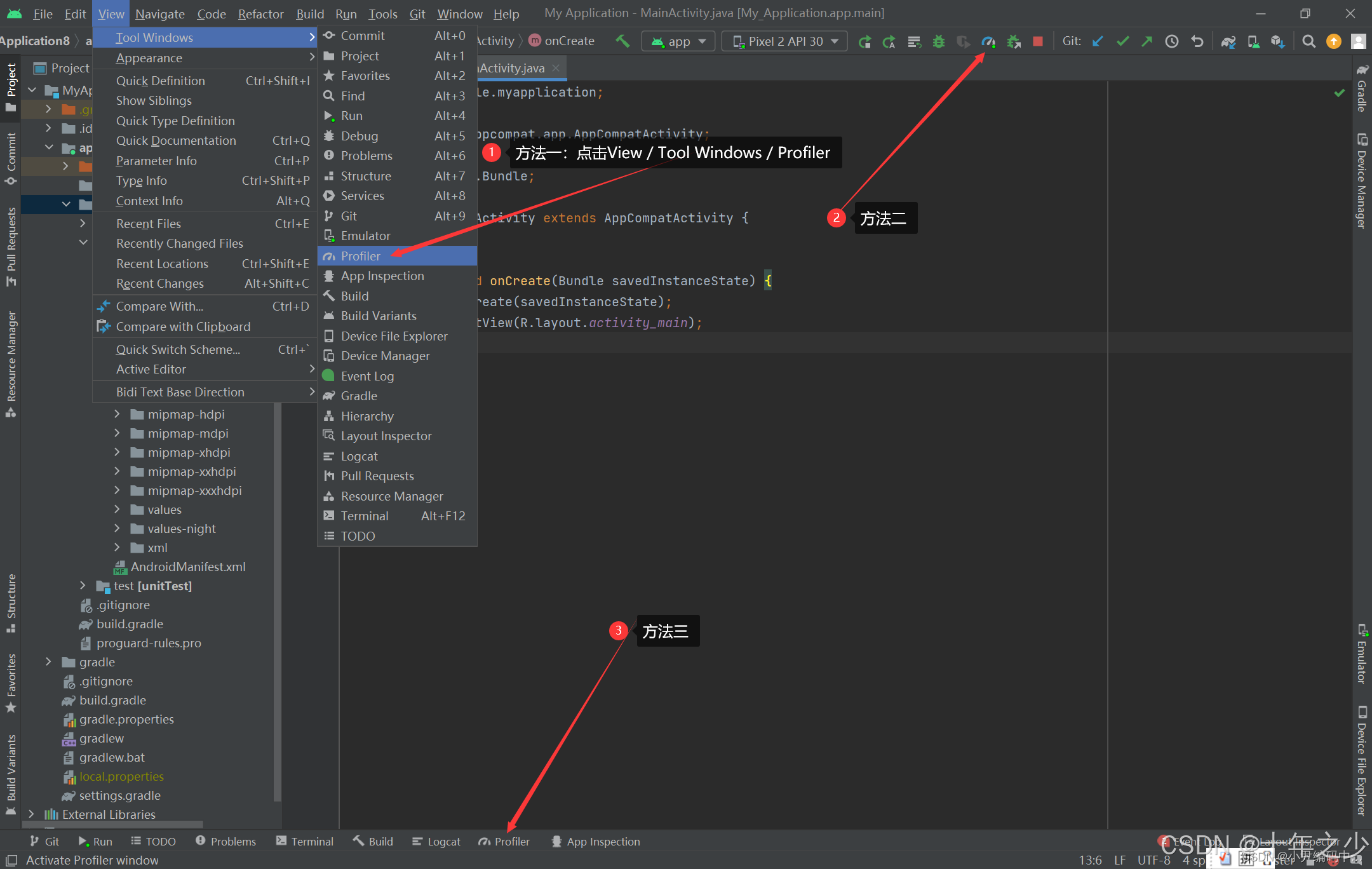Click Sync Project with Gradle Files icon
Screen dimensions: 1372x869
pos(1228,41)
